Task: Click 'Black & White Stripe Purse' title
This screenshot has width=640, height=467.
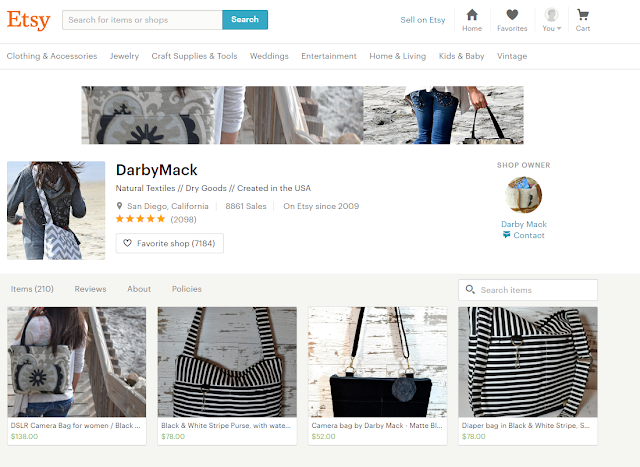Action: [x=226, y=425]
